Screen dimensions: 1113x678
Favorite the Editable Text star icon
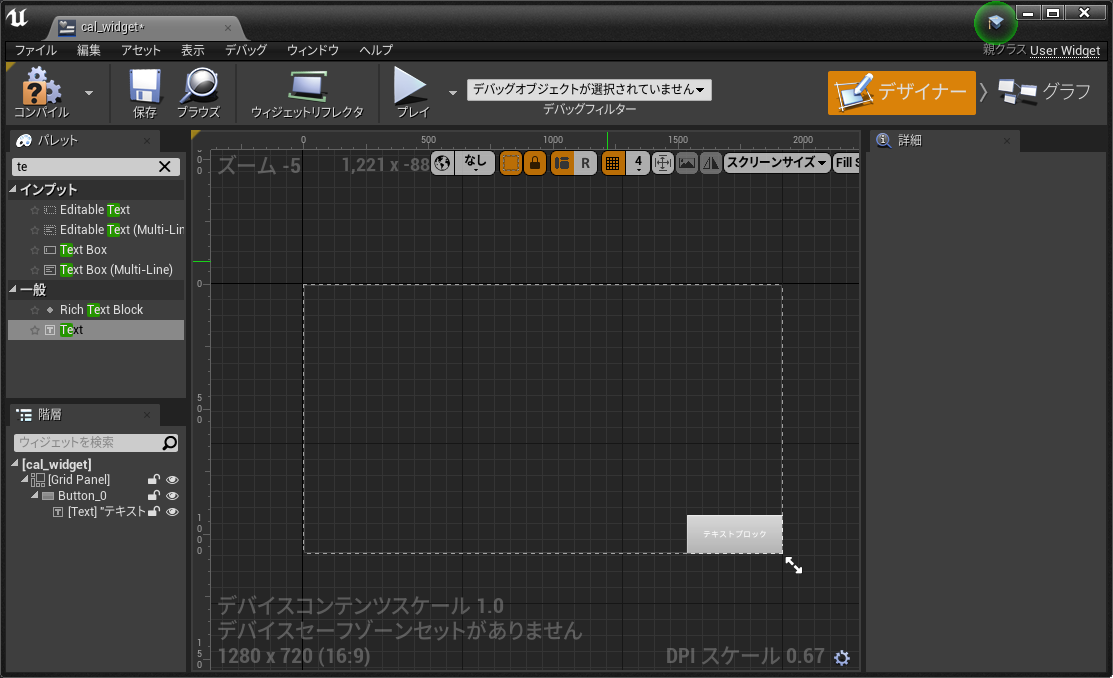click(x=34, y=210)
